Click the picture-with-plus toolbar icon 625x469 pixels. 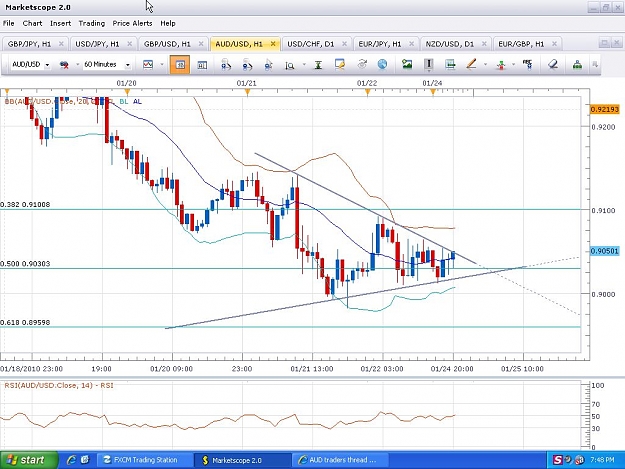click(407, 64)
